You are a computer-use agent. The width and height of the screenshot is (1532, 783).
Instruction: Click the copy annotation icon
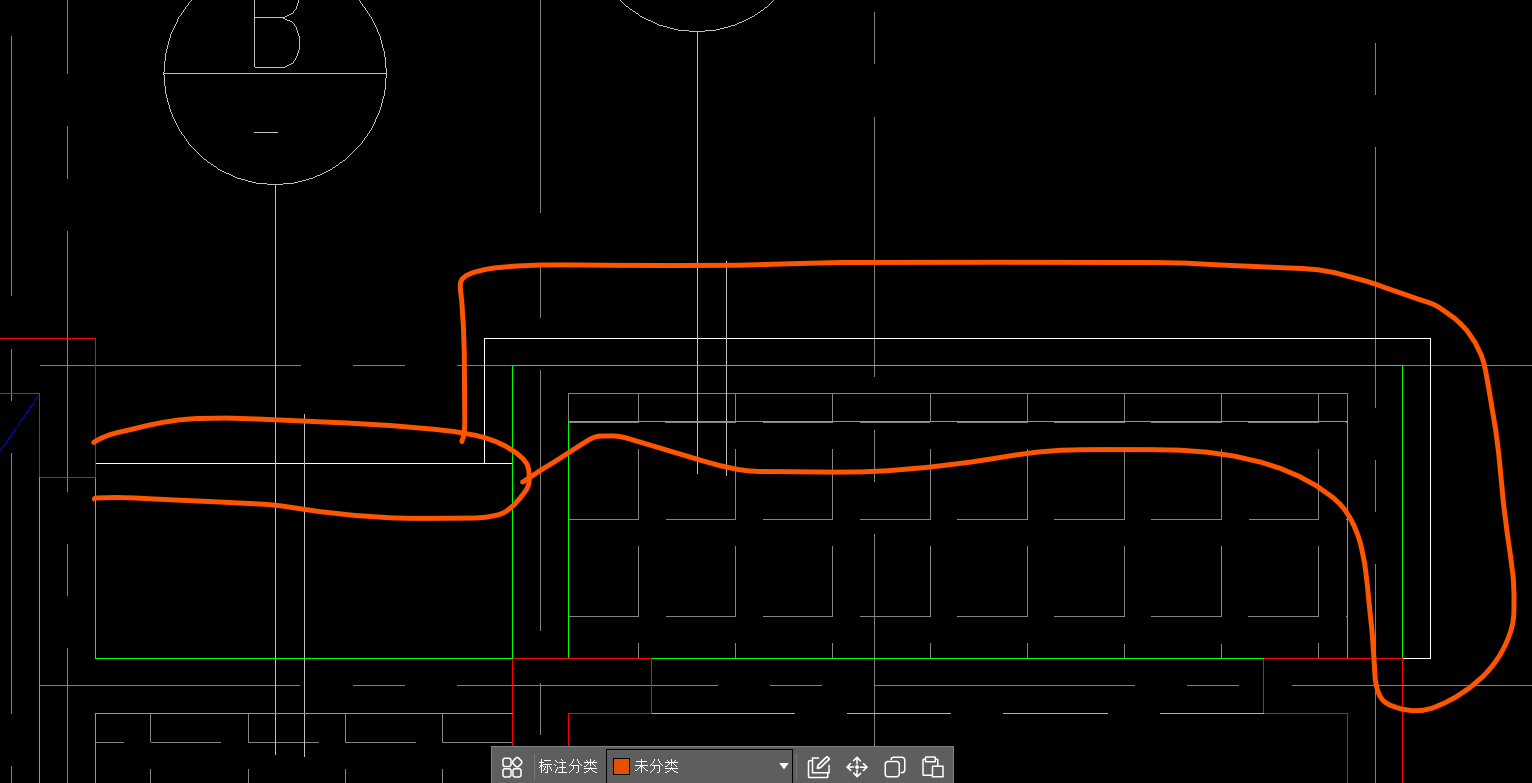tap(895, 767)
